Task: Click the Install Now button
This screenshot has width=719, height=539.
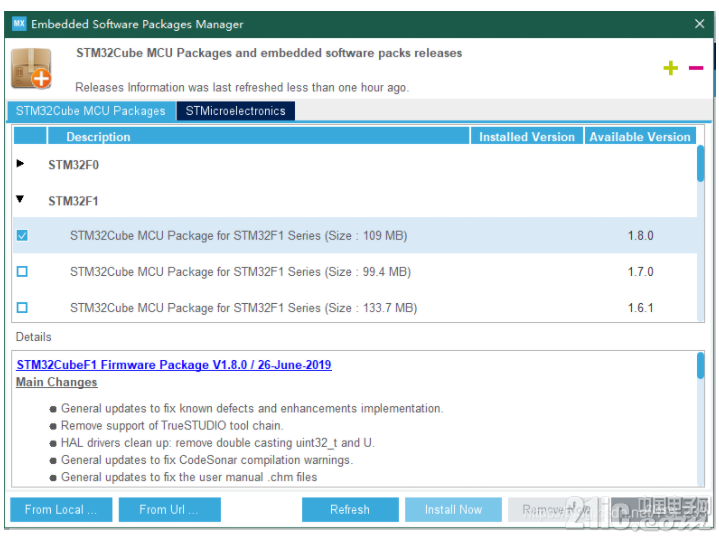Action: [453, 510]
